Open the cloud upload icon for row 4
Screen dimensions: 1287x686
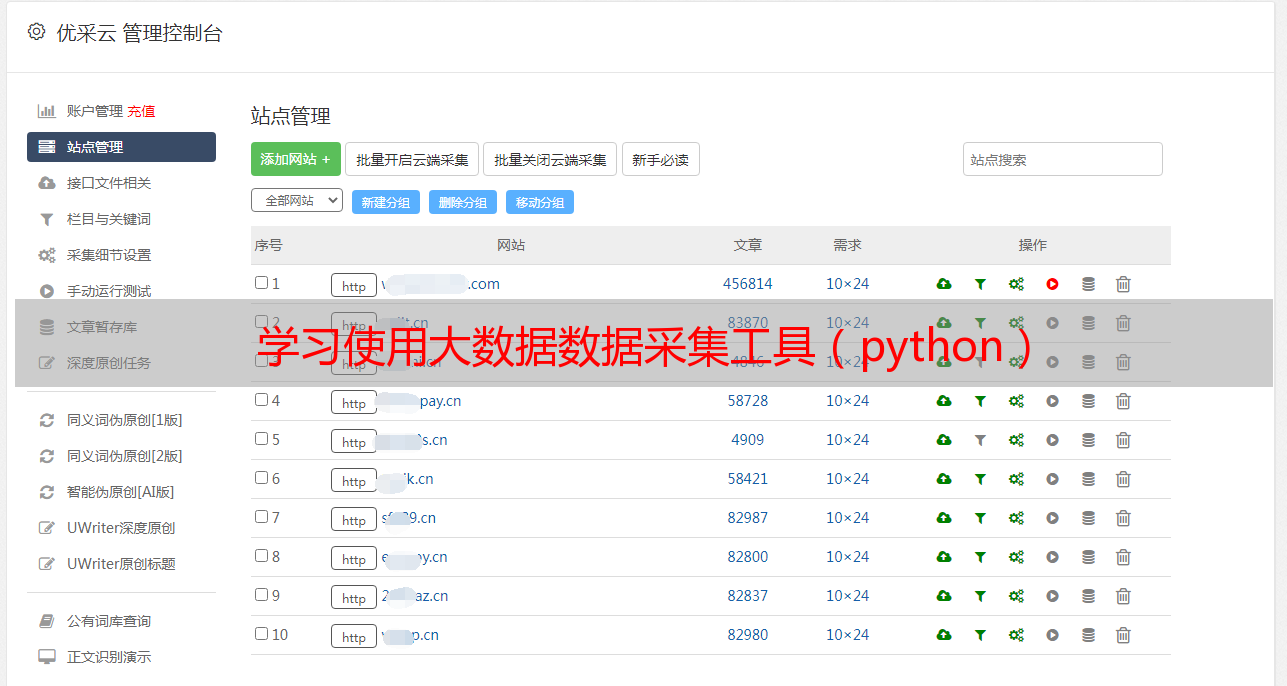(x=944, y=401)
